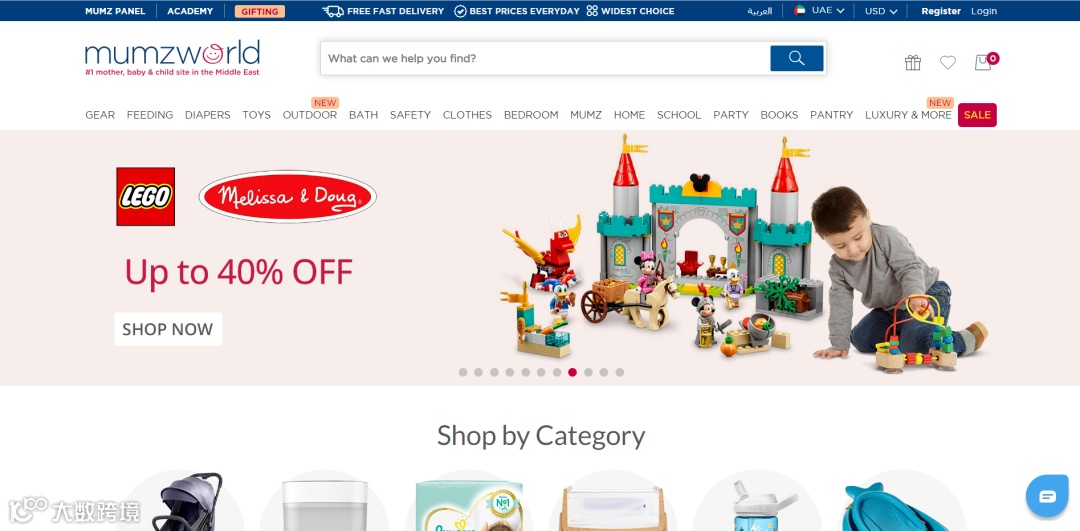Open the live chat bubble icon
This screenshot has width=1080, height=531.
point(1047,496)
